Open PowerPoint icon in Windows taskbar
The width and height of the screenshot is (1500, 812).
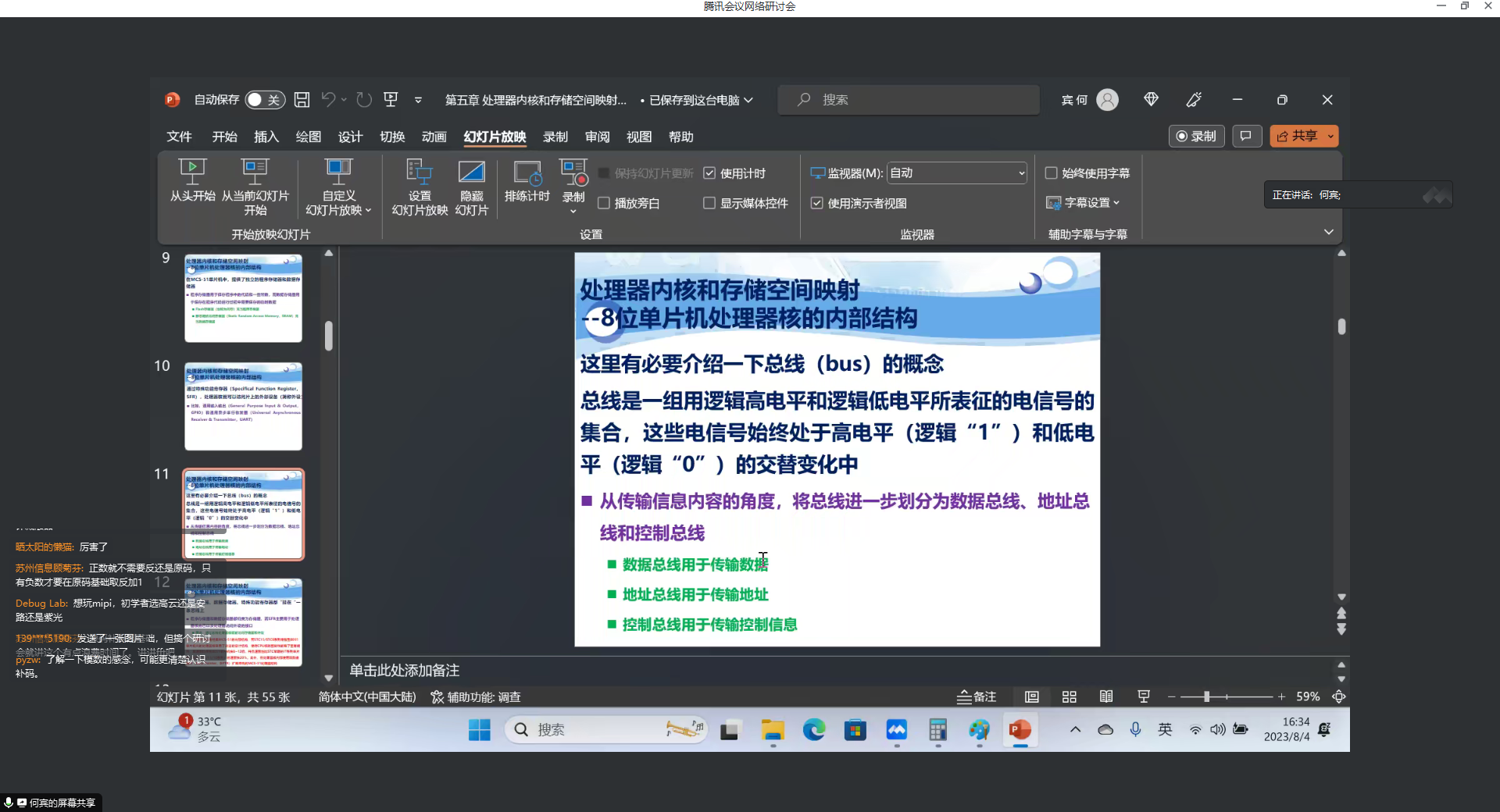tap(1020, 730)
